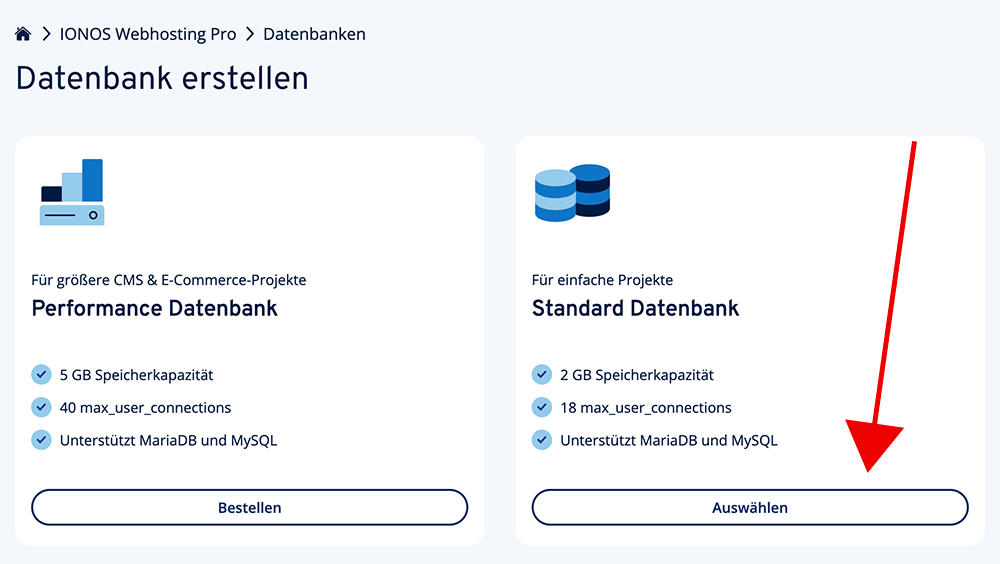Click the home icon in the breadcrumb

pos(23,34)
